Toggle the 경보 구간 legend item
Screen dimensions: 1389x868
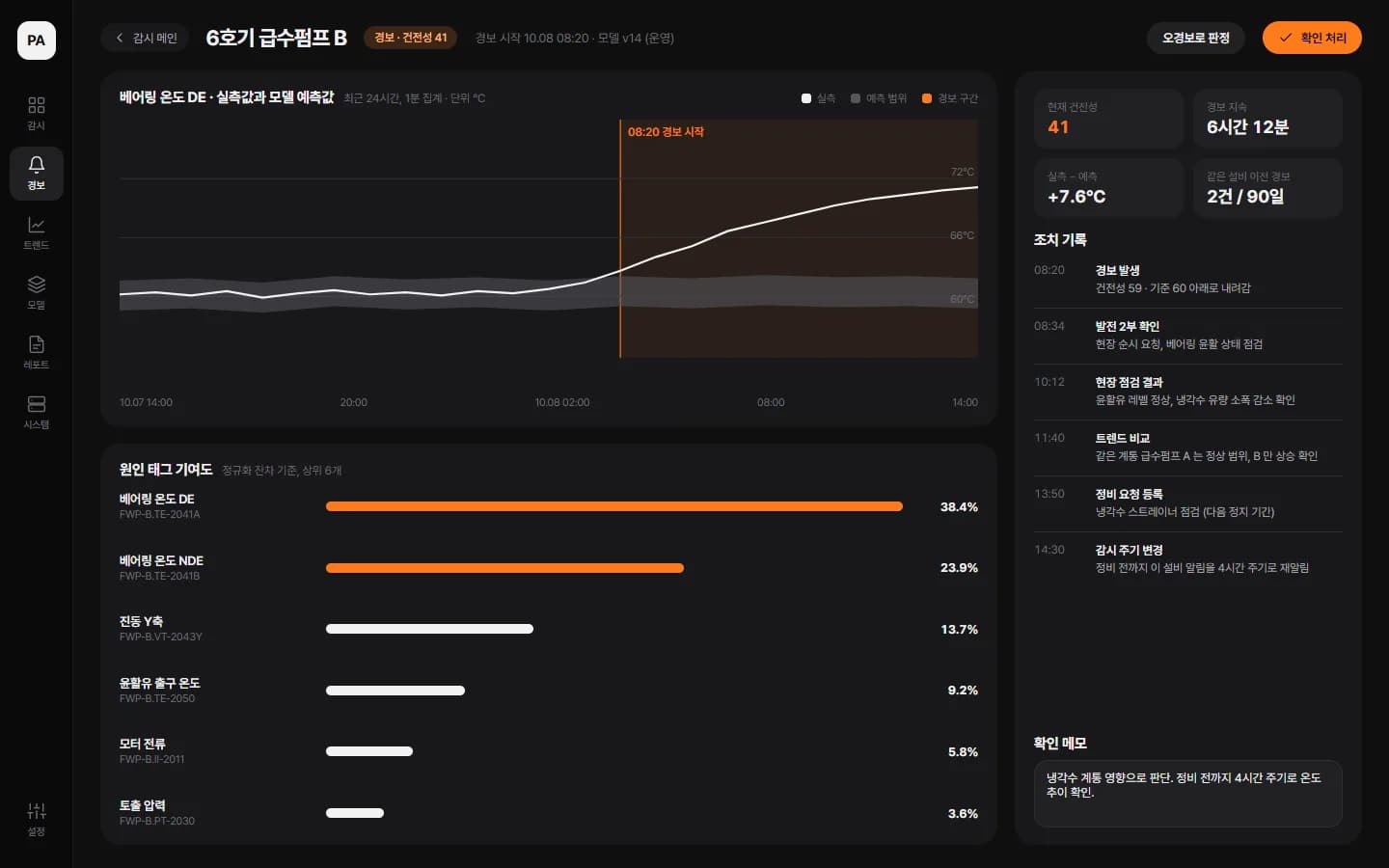[x=950, y=98]
